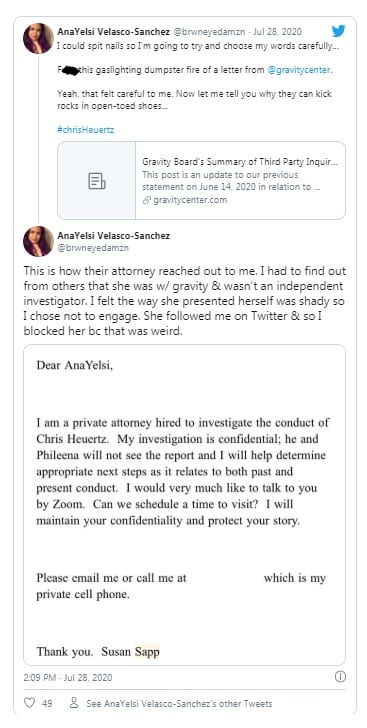Click the heart like icon
The image size is (367, 728).
pyautogui.click(x=29, y=703)
